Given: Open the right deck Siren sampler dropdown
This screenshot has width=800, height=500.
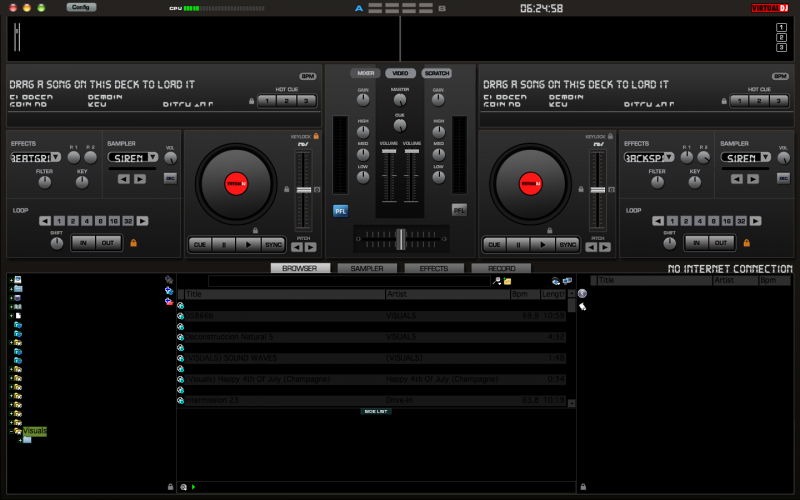Looking at the screenshot, I should click(x=765, y=158).
